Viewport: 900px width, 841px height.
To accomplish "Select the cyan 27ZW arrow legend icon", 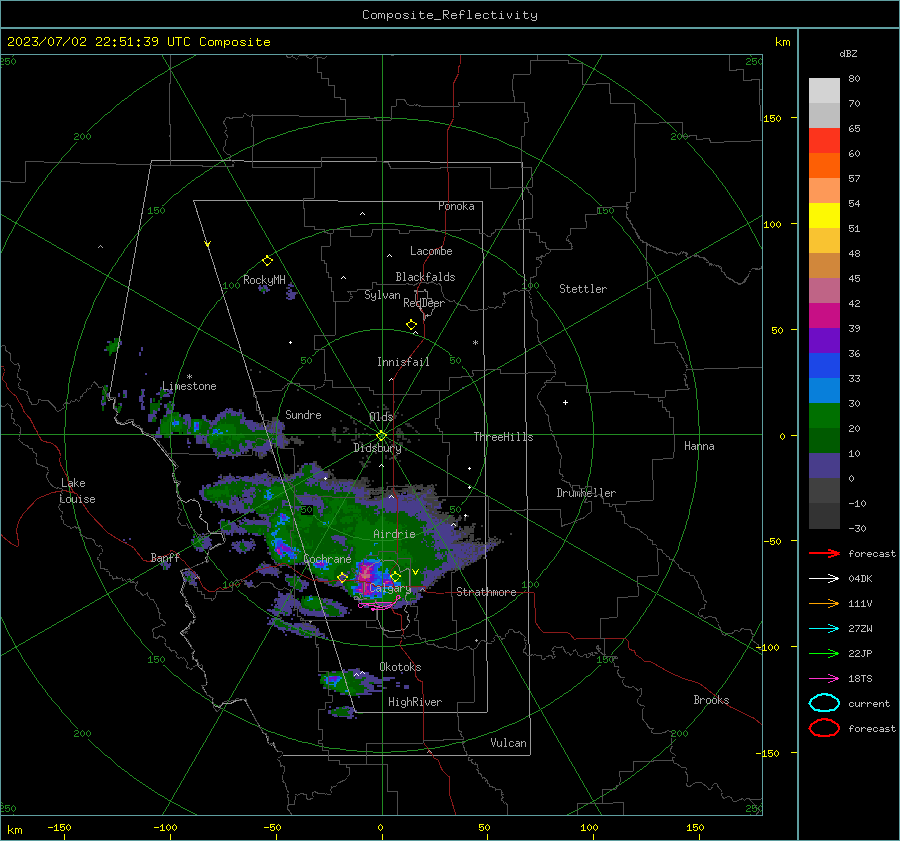I will click(824, 629).
